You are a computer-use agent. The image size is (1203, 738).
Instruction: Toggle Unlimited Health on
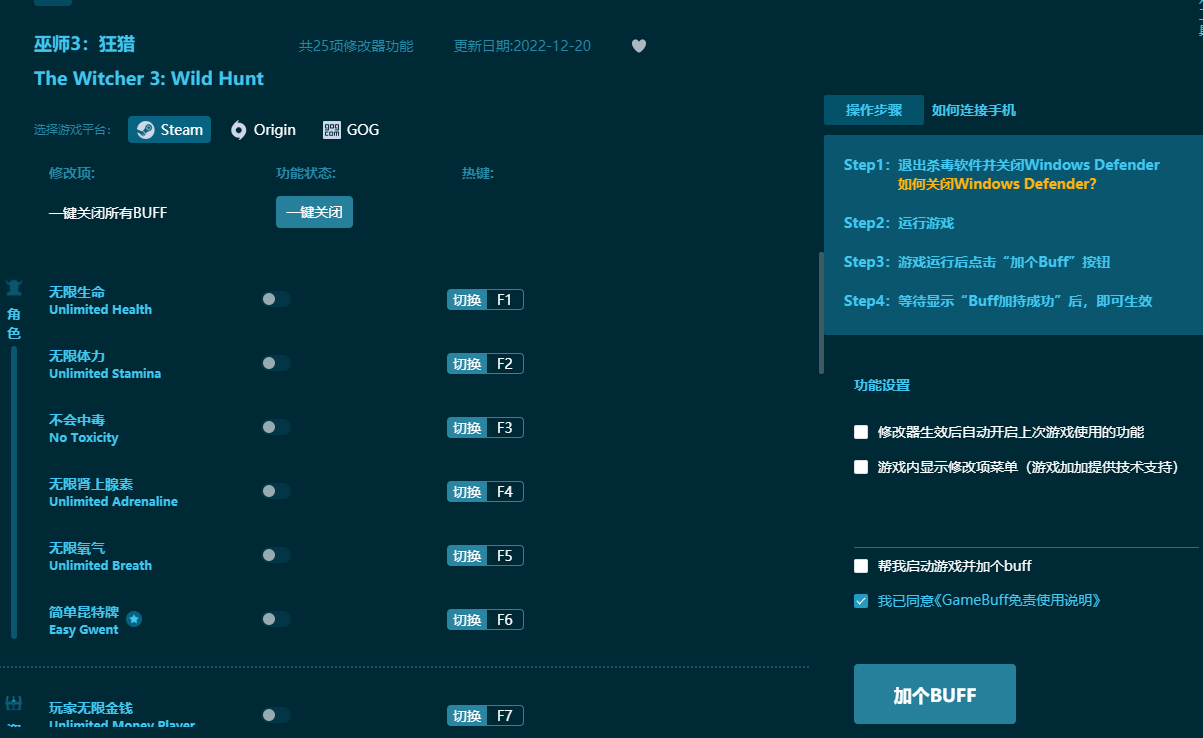click(276, 299)
